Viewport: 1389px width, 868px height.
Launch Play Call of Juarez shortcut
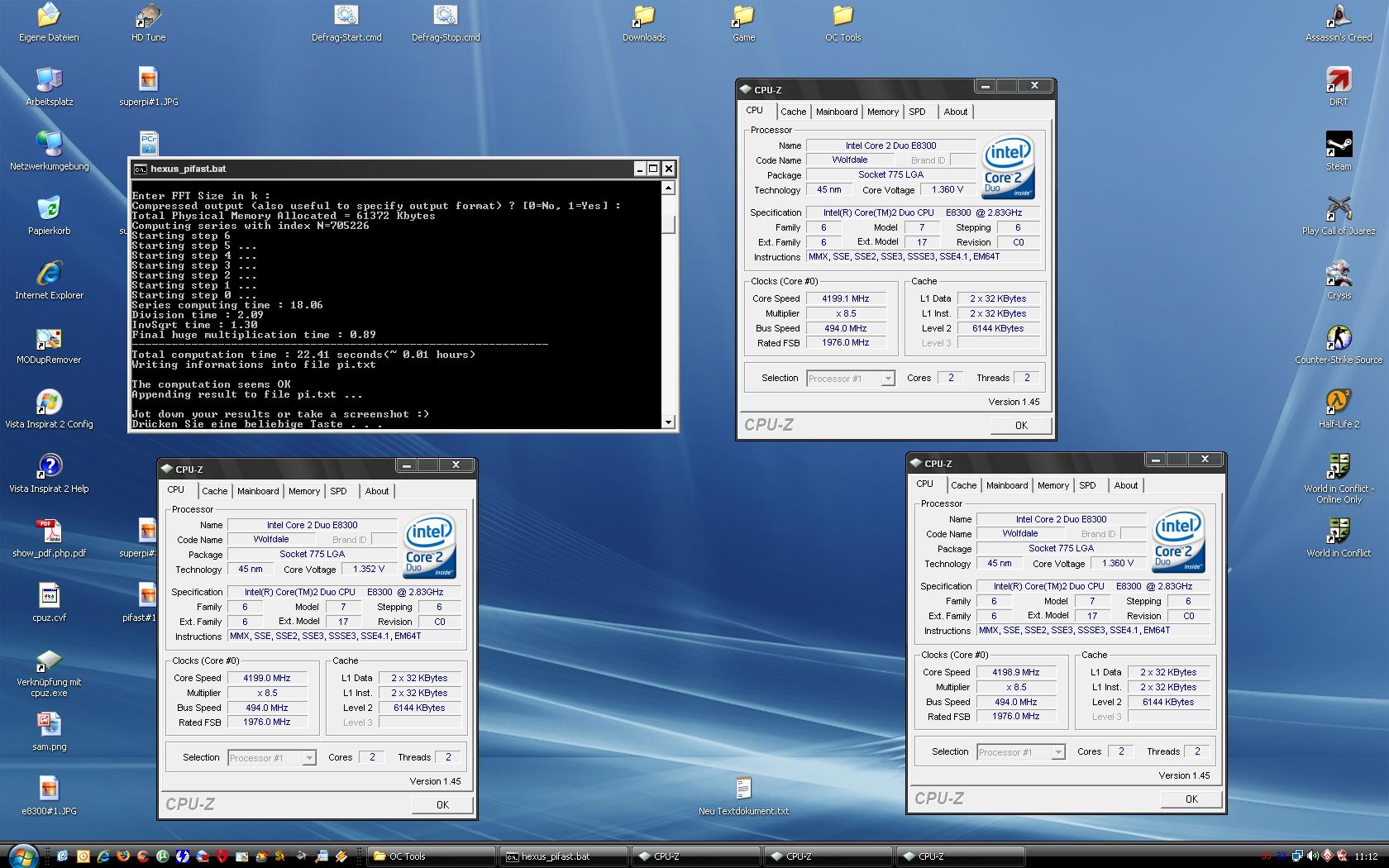tap(1339, 216)
